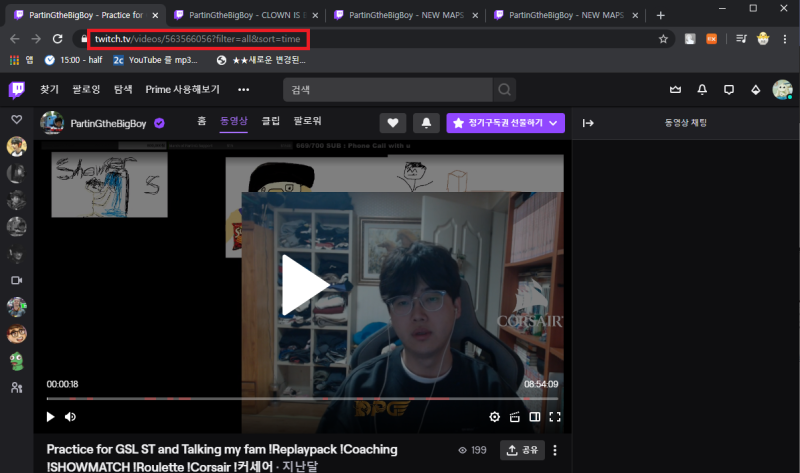Switch to CLOWN IS browser tab
This screenshot has height=473, width=800.
246,15
